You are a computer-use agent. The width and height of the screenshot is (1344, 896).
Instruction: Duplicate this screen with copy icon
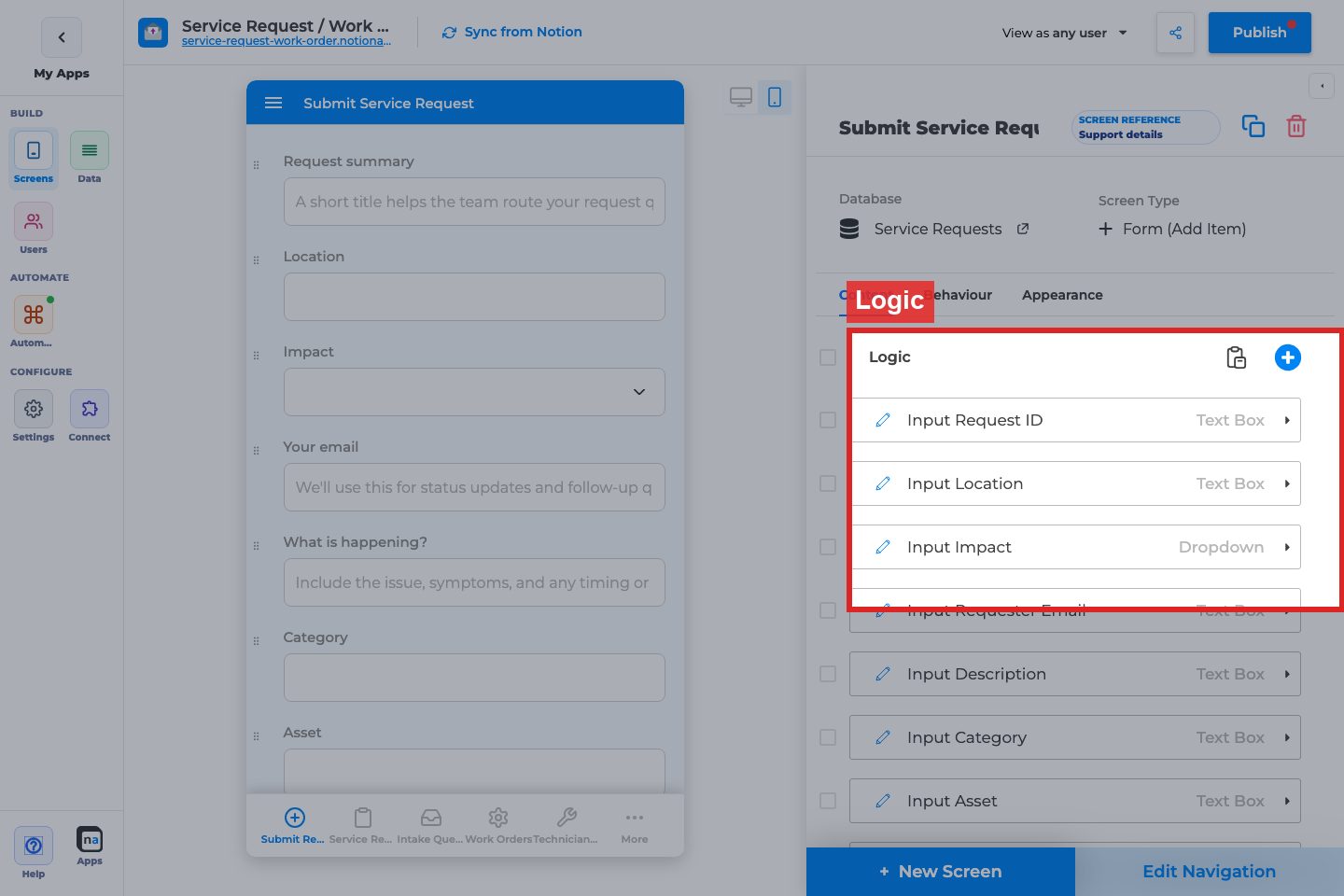(x=1253, y=126)
